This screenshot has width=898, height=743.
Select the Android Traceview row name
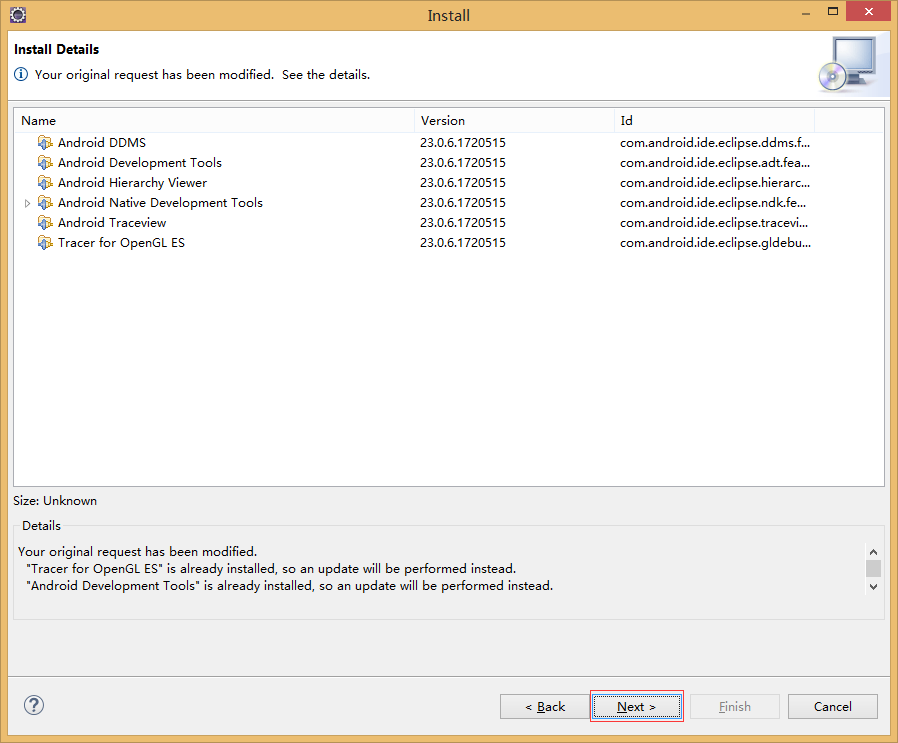(112, 222)
